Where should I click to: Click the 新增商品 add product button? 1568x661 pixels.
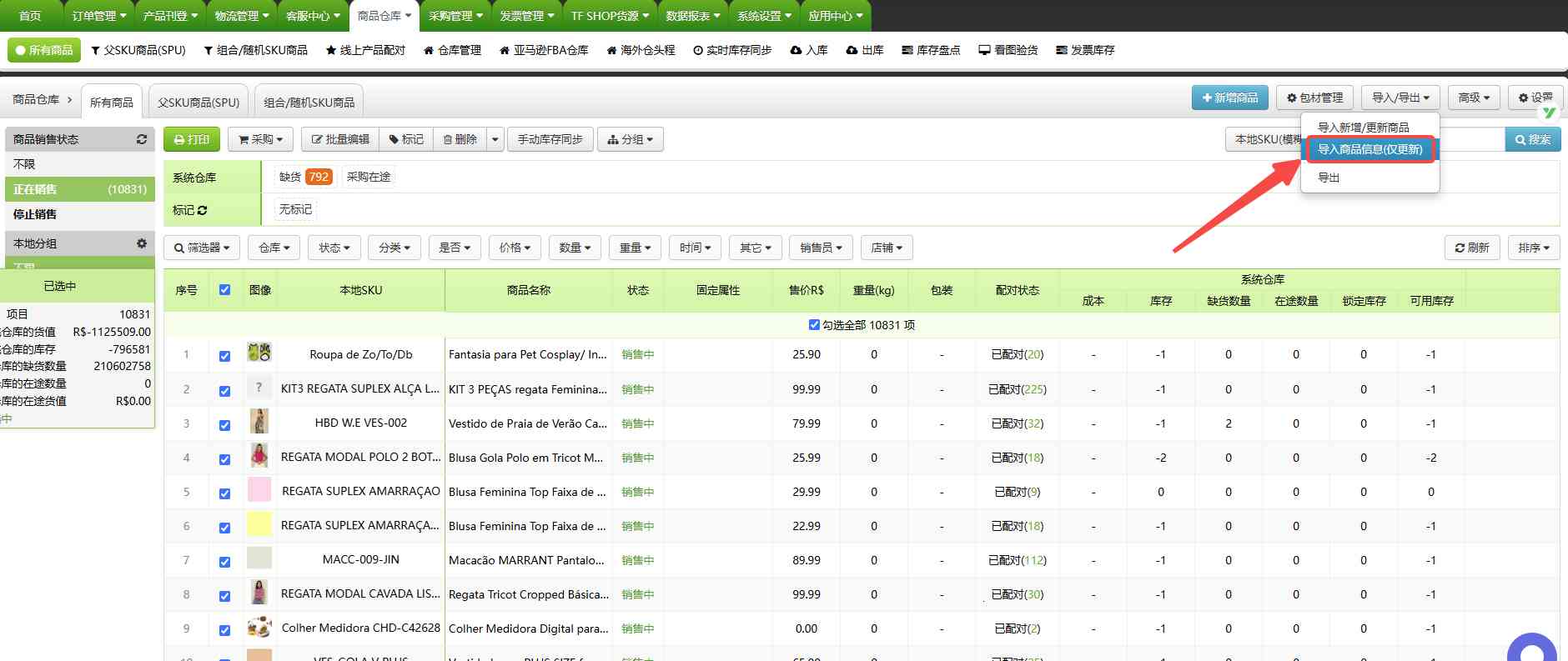click(x=1229, y=98)
